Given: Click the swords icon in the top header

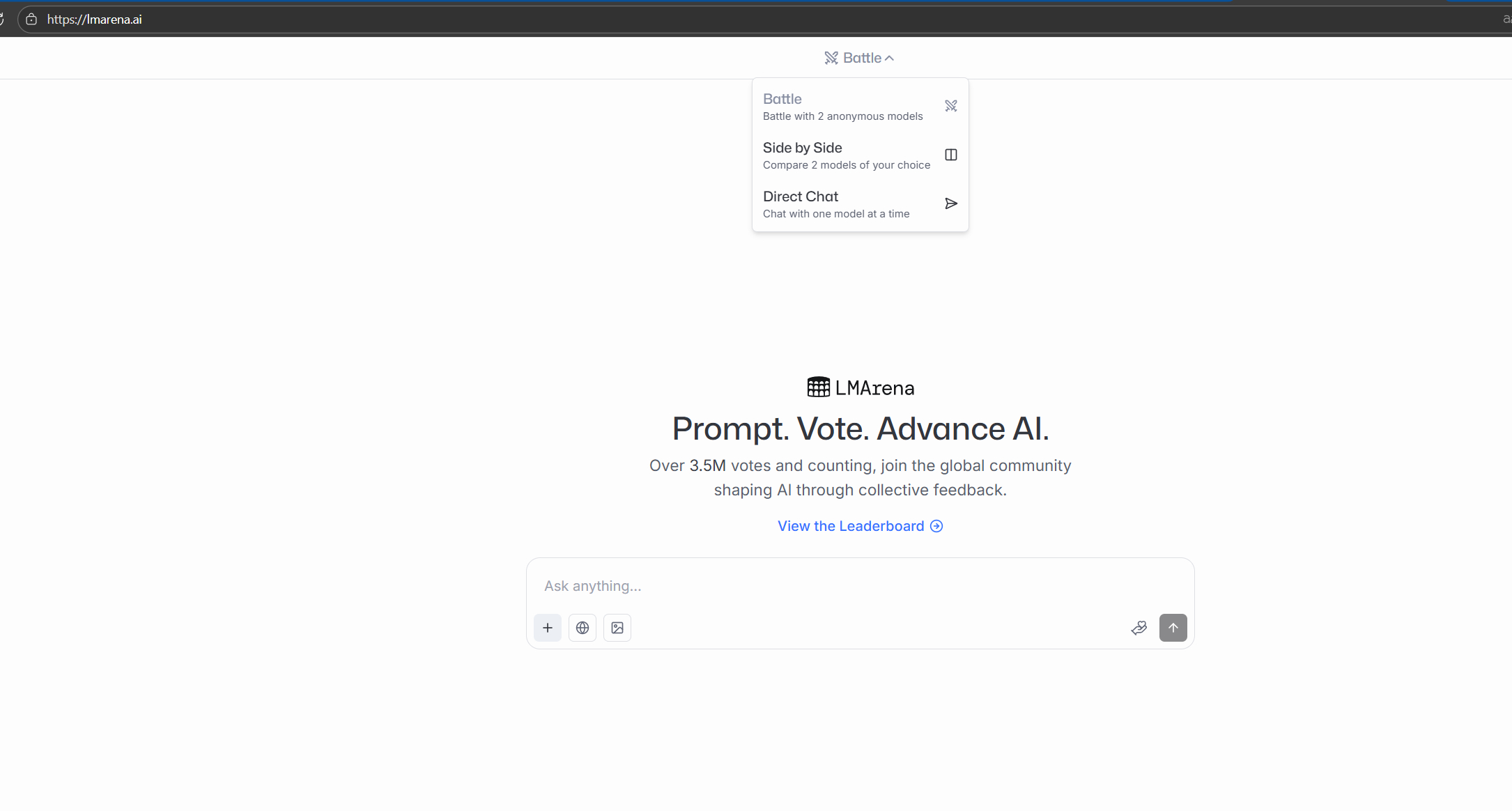Looking at the screenshot, I should click(x=831, y=58).
